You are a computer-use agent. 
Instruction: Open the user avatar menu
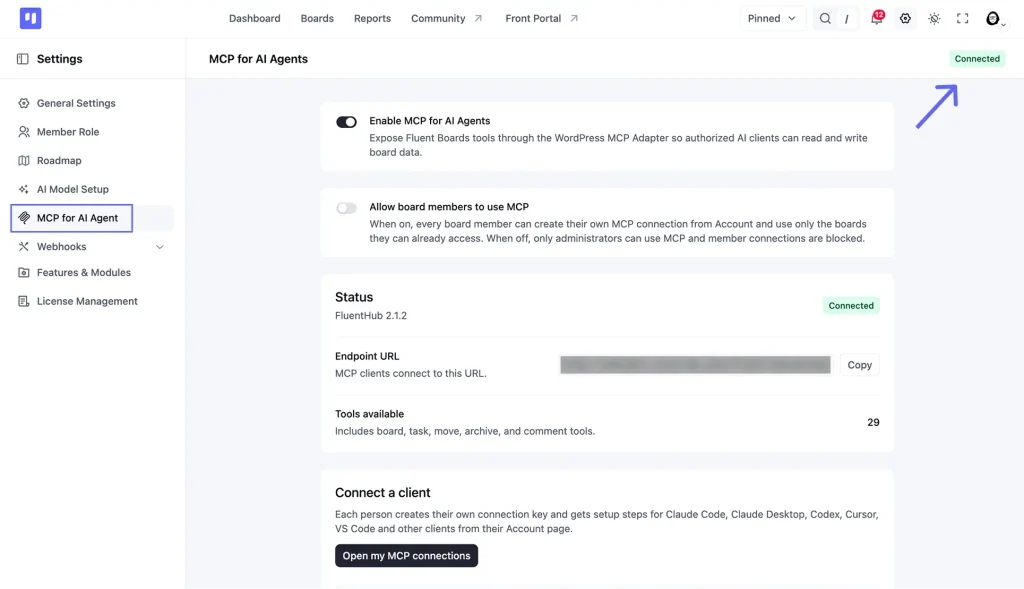pyautogui.click(x=993, y=18)
